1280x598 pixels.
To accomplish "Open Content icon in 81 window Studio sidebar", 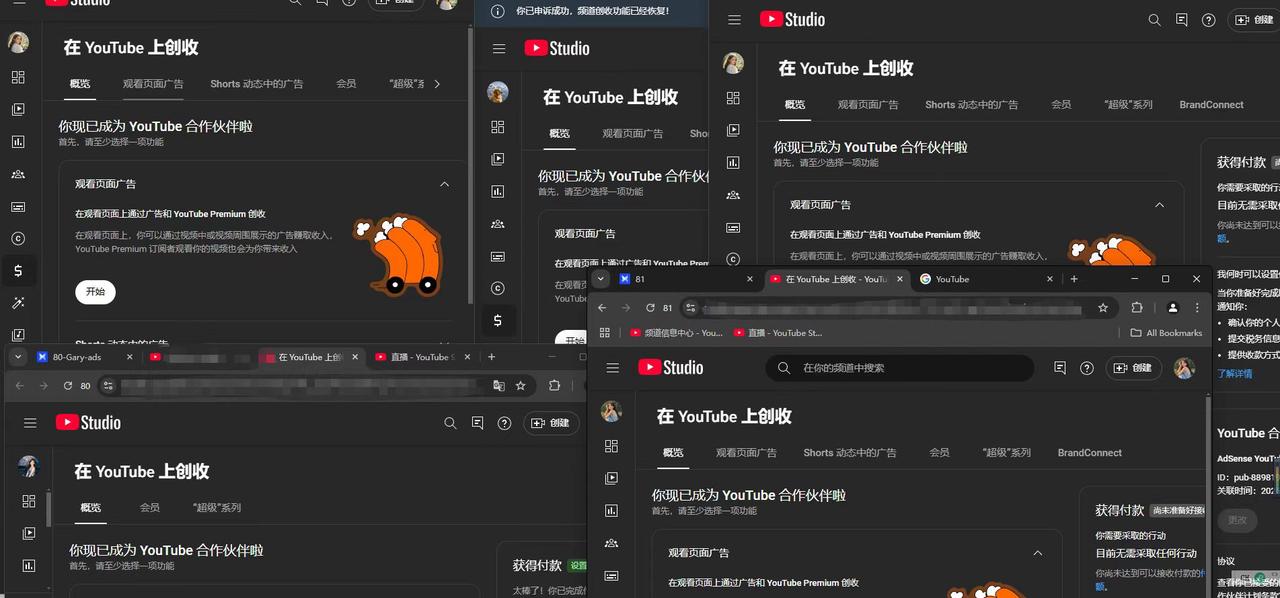I will pos(612,478).
